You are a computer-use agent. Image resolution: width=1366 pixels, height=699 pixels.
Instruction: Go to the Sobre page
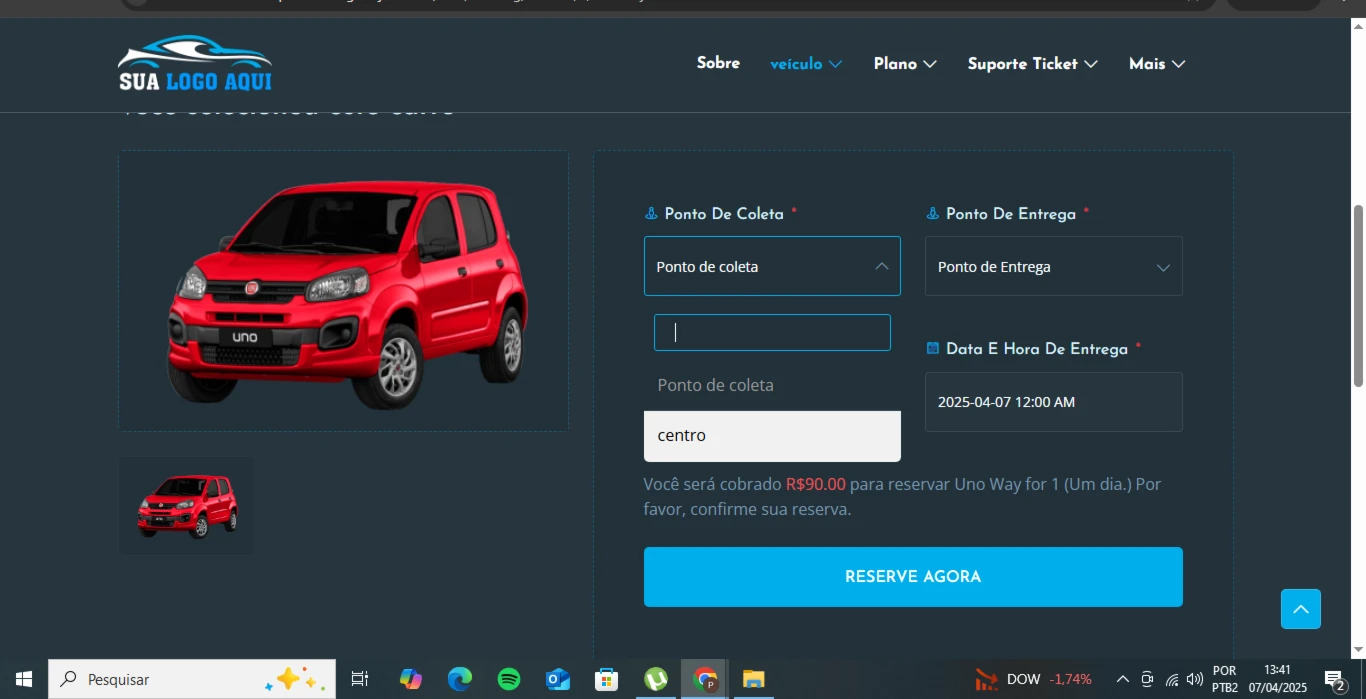[718, 63]
